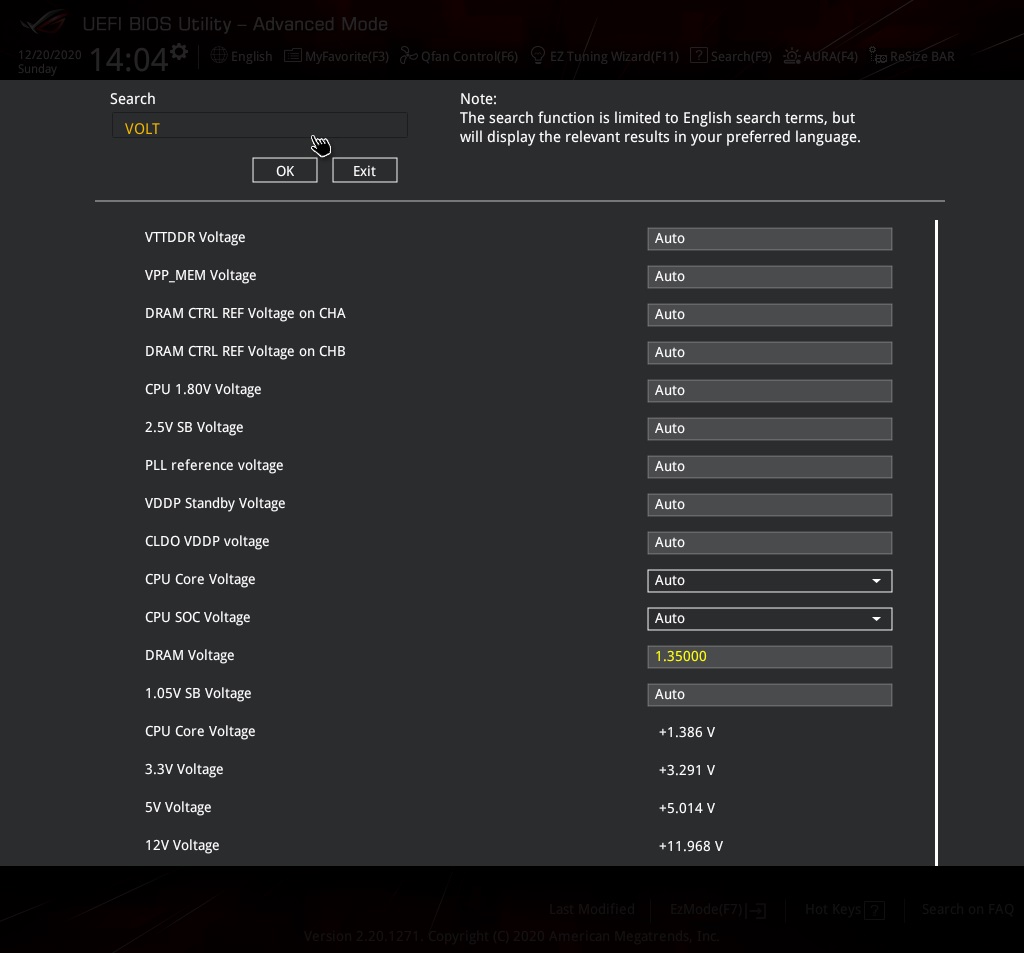
Task: Expand CPU Core Voltage dropdown arrow
Action: click(x=876, y=581)
